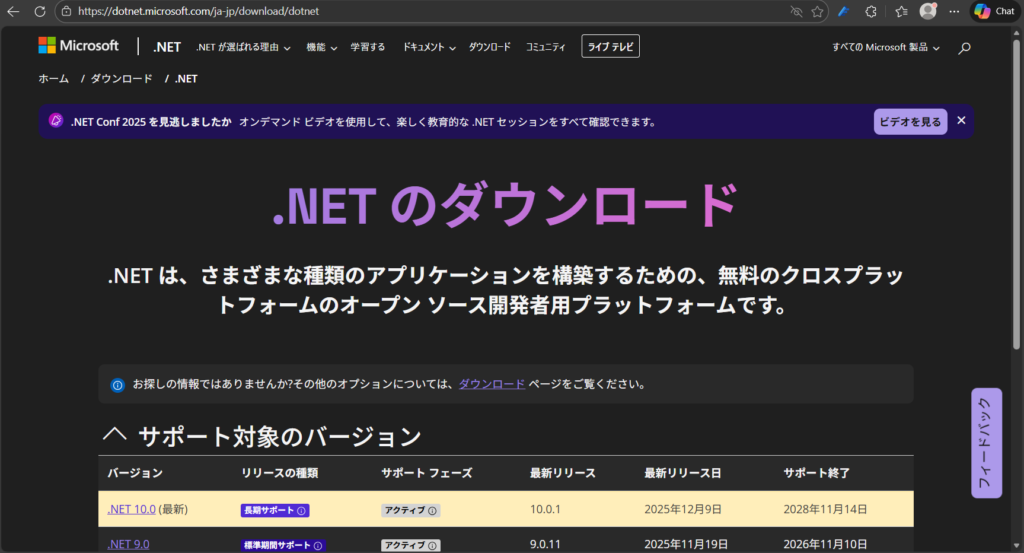The width and height of the screenshot is (1024, 553).
Task: Click info icon next to 長期サポート badge
Action: click(301, 510)
